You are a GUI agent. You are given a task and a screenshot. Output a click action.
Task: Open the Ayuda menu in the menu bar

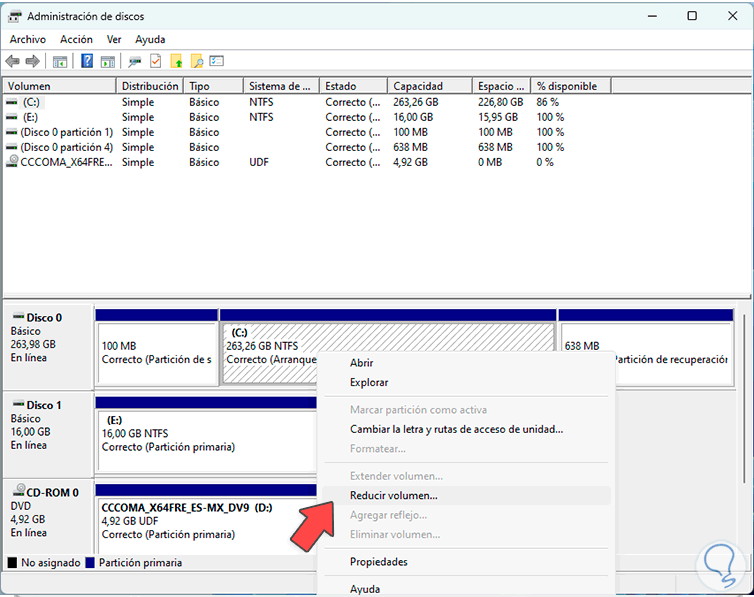[150, 39]
